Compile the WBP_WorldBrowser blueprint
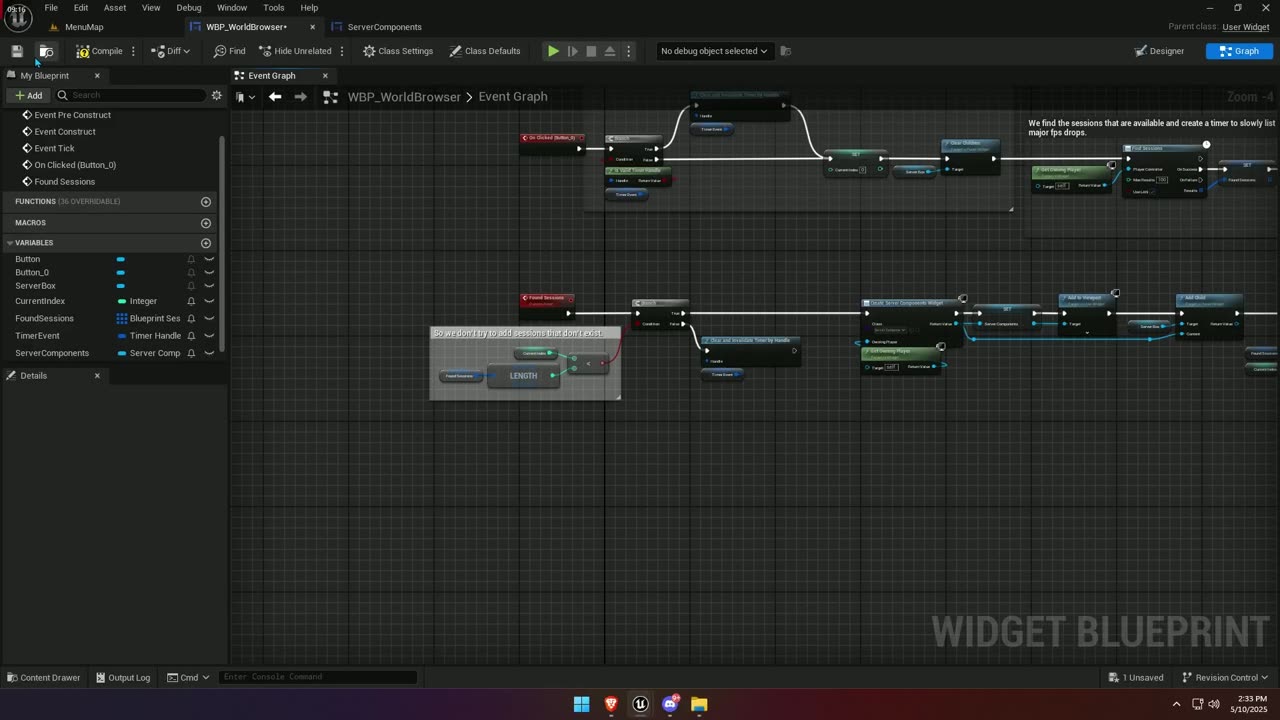1280x720 pixels. [99, 51]
